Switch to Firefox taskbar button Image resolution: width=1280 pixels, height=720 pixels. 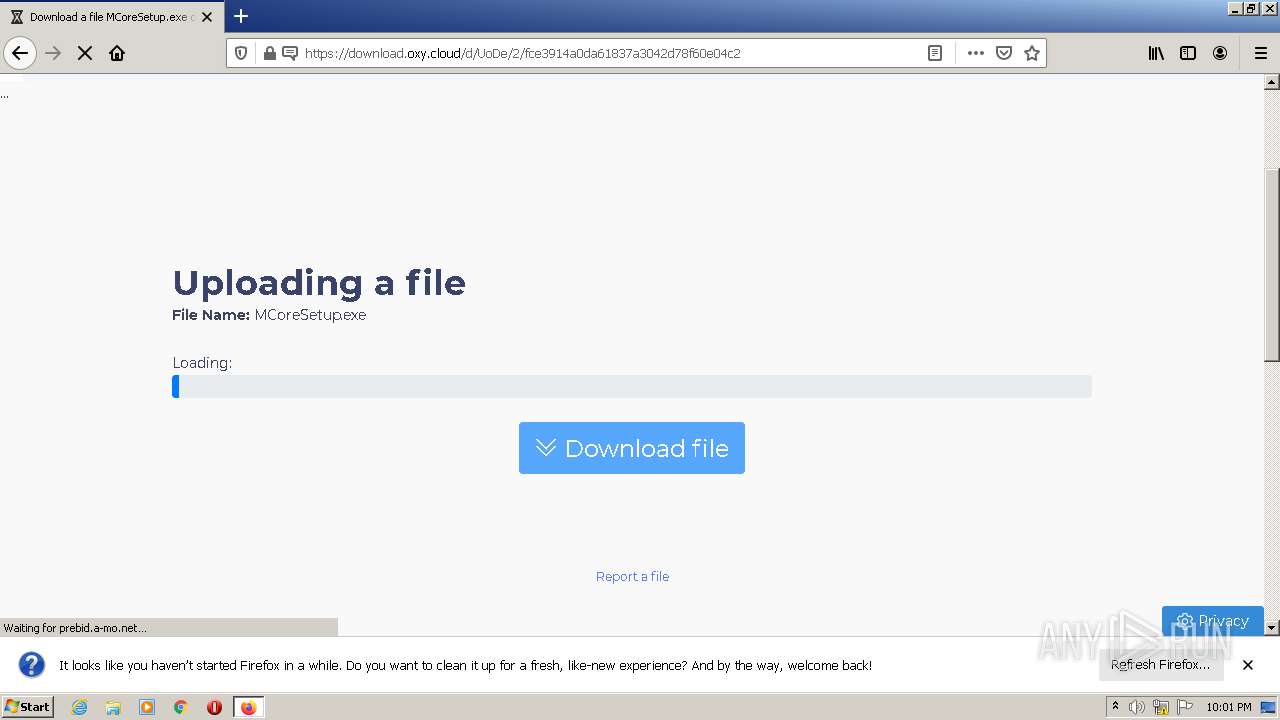click(x=248, y=707)
